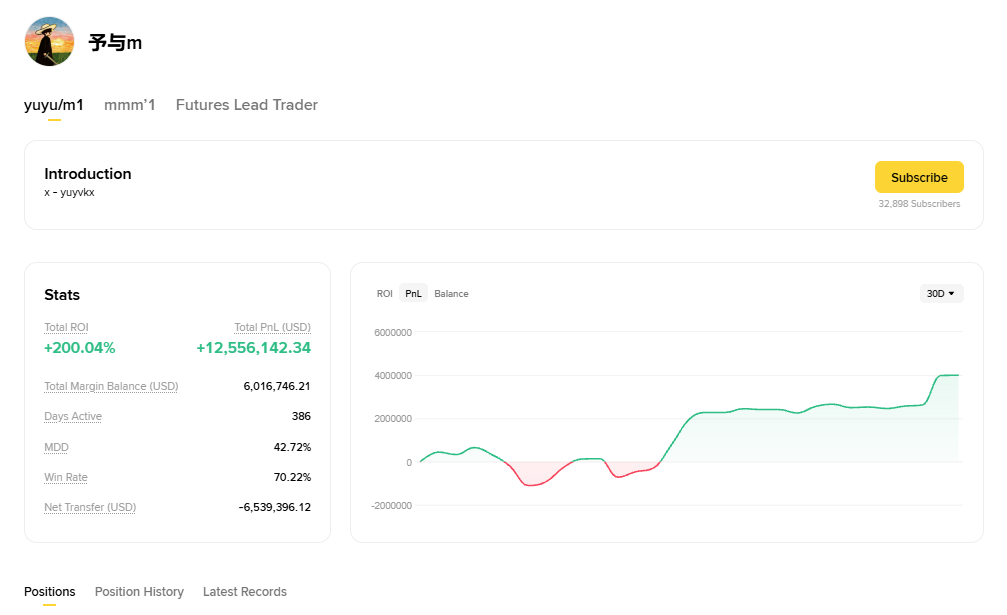1007x615 pixels.
Task: Click the 386 days active value
Action: tap(301, 416)
